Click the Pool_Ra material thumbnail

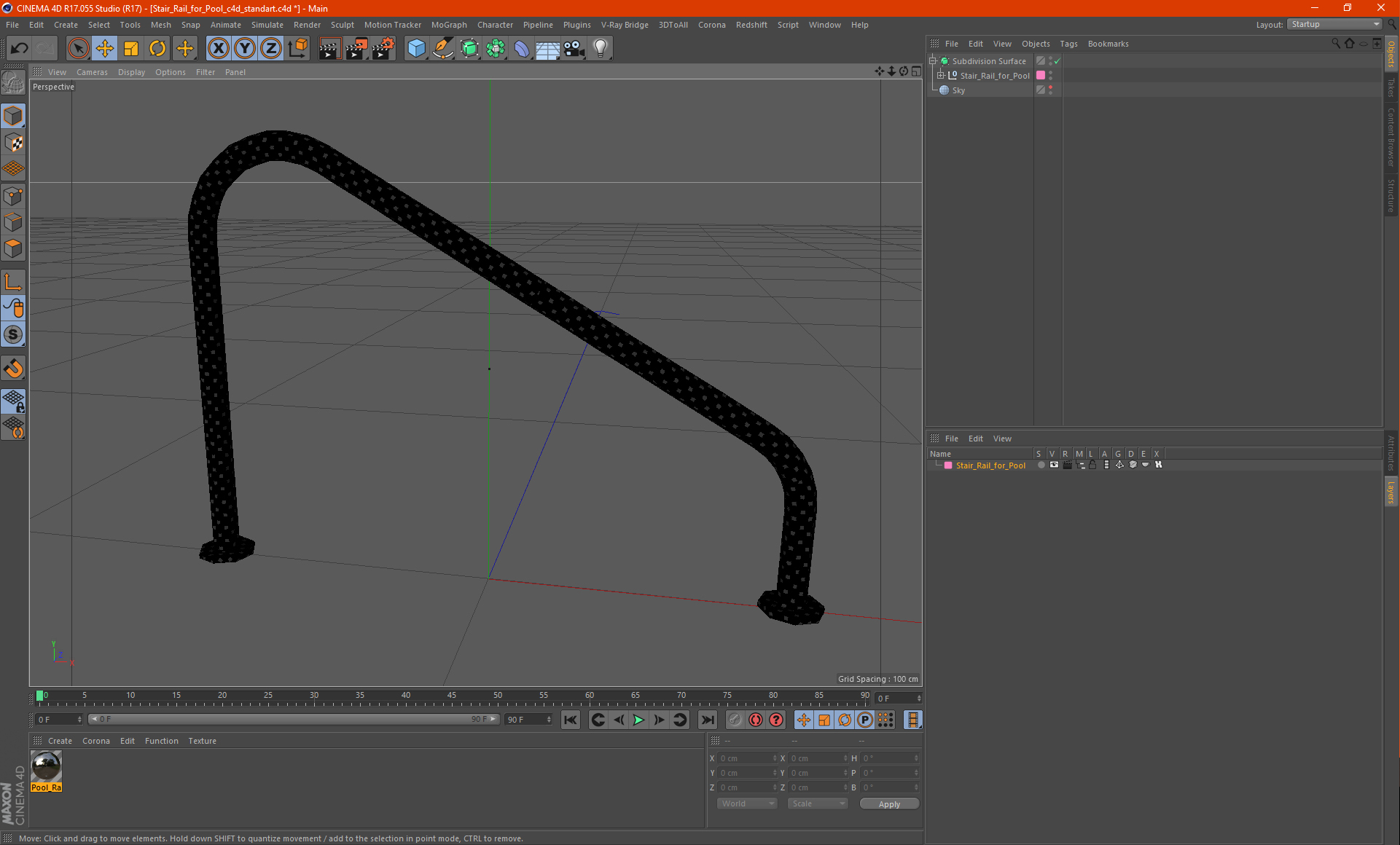tap(47, 766)
